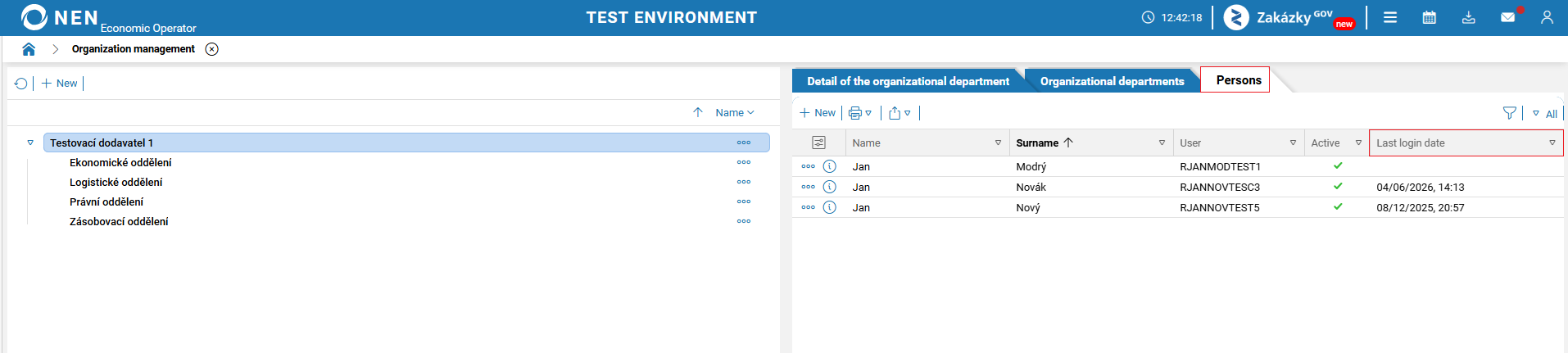Open actions menu for Právní oddělení
The width and height of the screenshot is (1568, 353).
744,201
